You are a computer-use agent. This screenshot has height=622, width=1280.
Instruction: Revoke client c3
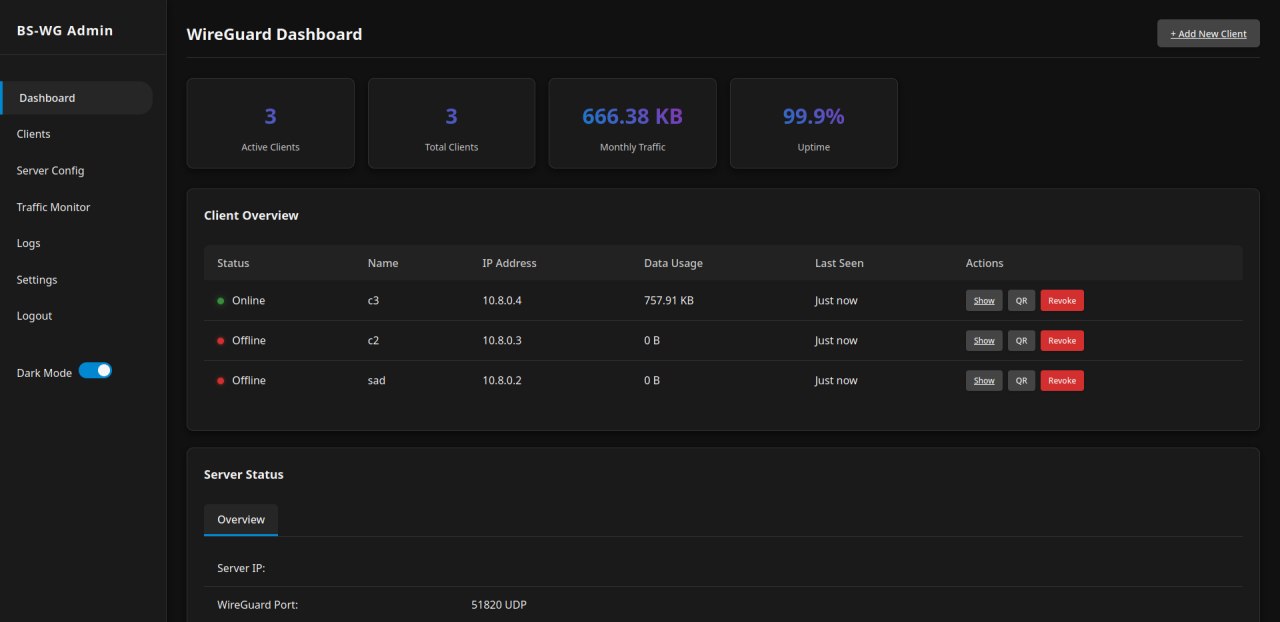(x=1062, y=300)
